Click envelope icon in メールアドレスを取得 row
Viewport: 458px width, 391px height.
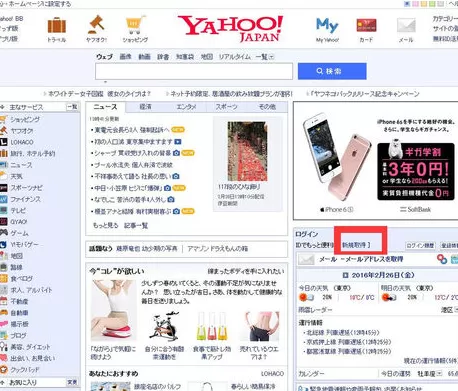[306, 259]
